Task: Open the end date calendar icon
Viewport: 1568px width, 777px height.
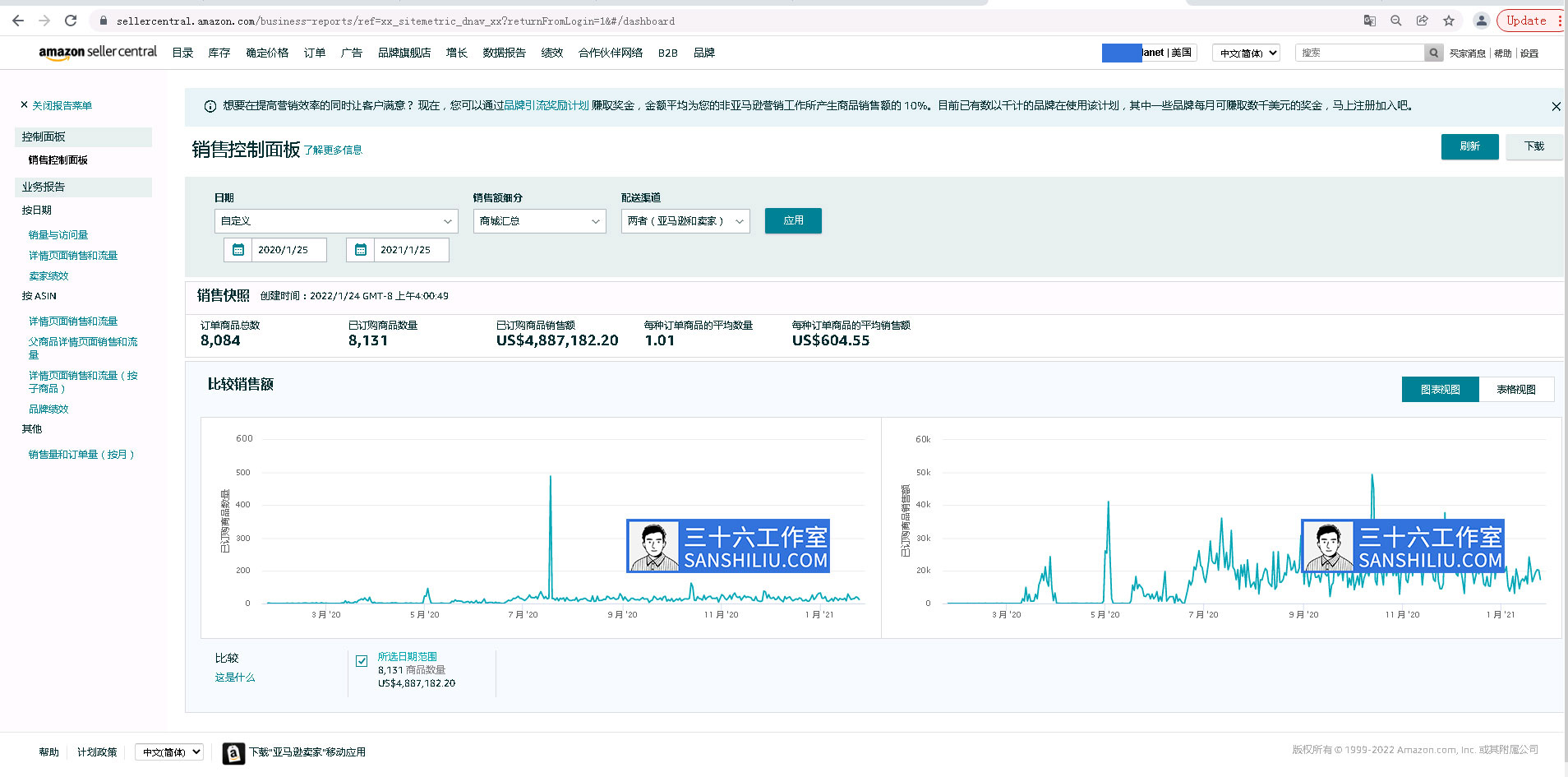Action: pos(361,250)
